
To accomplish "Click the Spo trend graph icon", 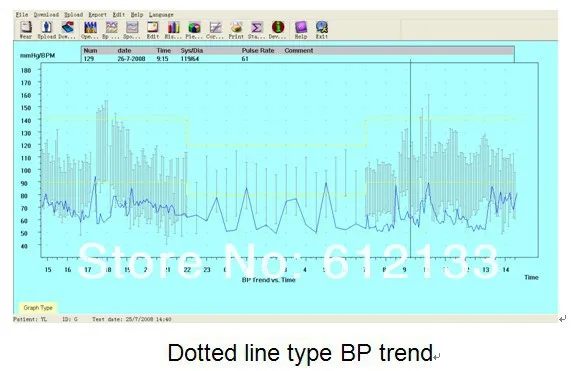I will [x=132, y=30].
